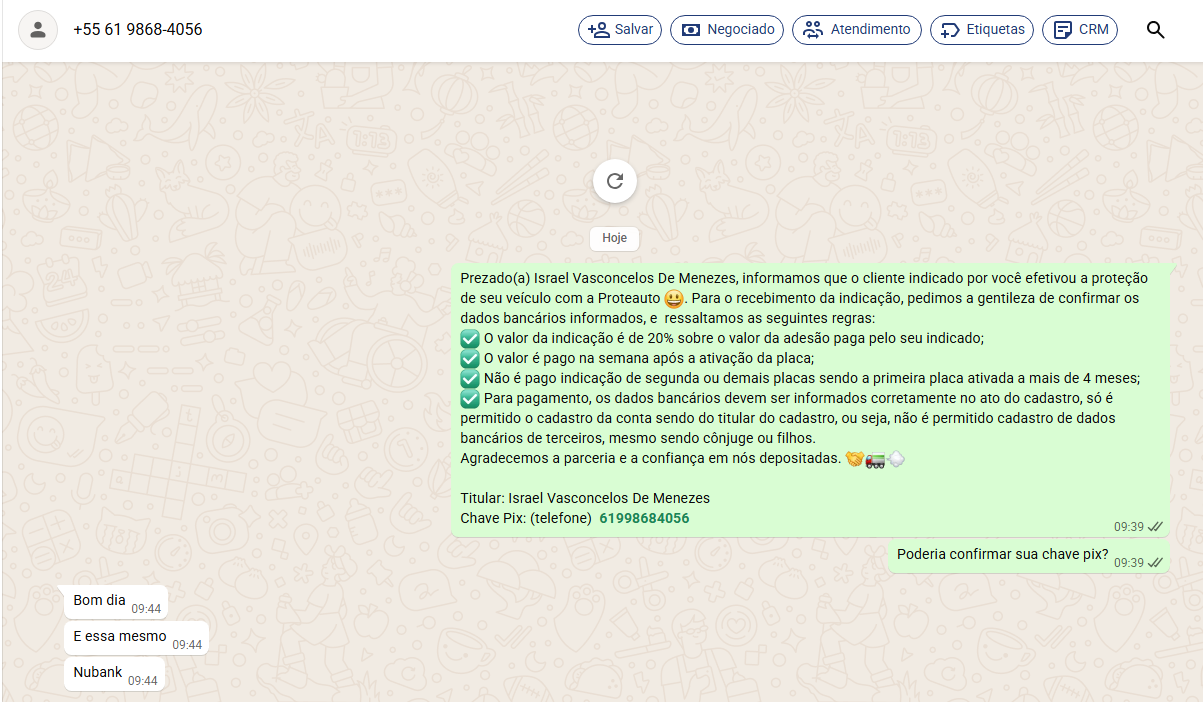Image resolution: width=1203 pixels, height=702 pixels.
Task: Mark the chat as Negociado
Action: pos(727,30)
